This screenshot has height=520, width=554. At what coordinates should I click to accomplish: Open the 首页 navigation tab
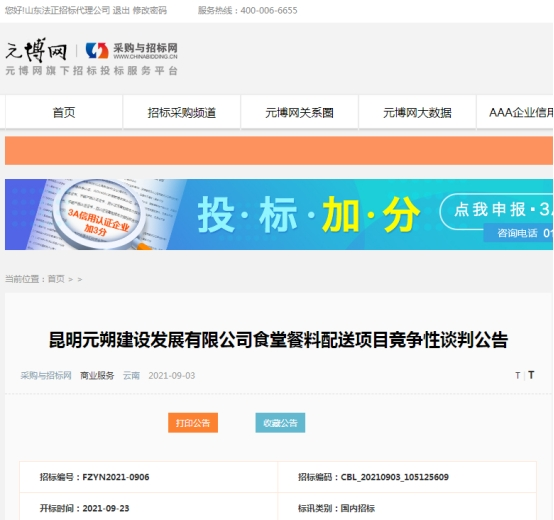64,112
